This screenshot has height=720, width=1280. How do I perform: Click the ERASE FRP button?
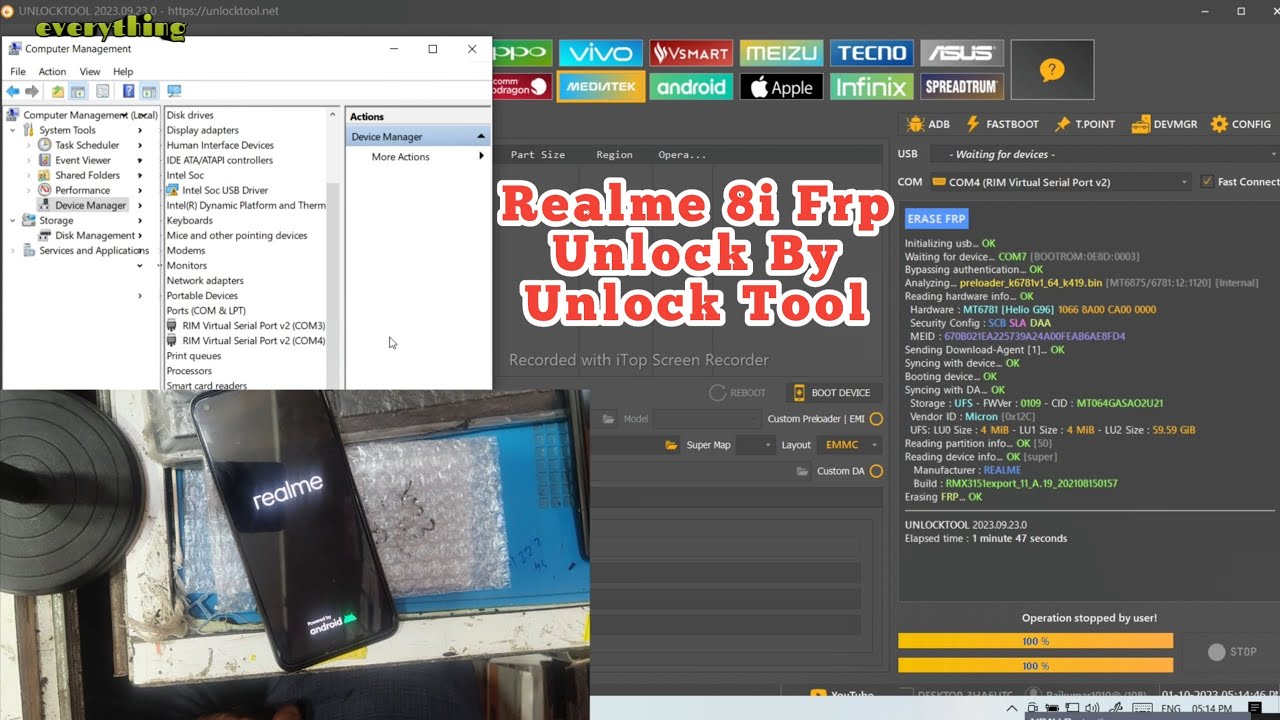tap(937, 218)
